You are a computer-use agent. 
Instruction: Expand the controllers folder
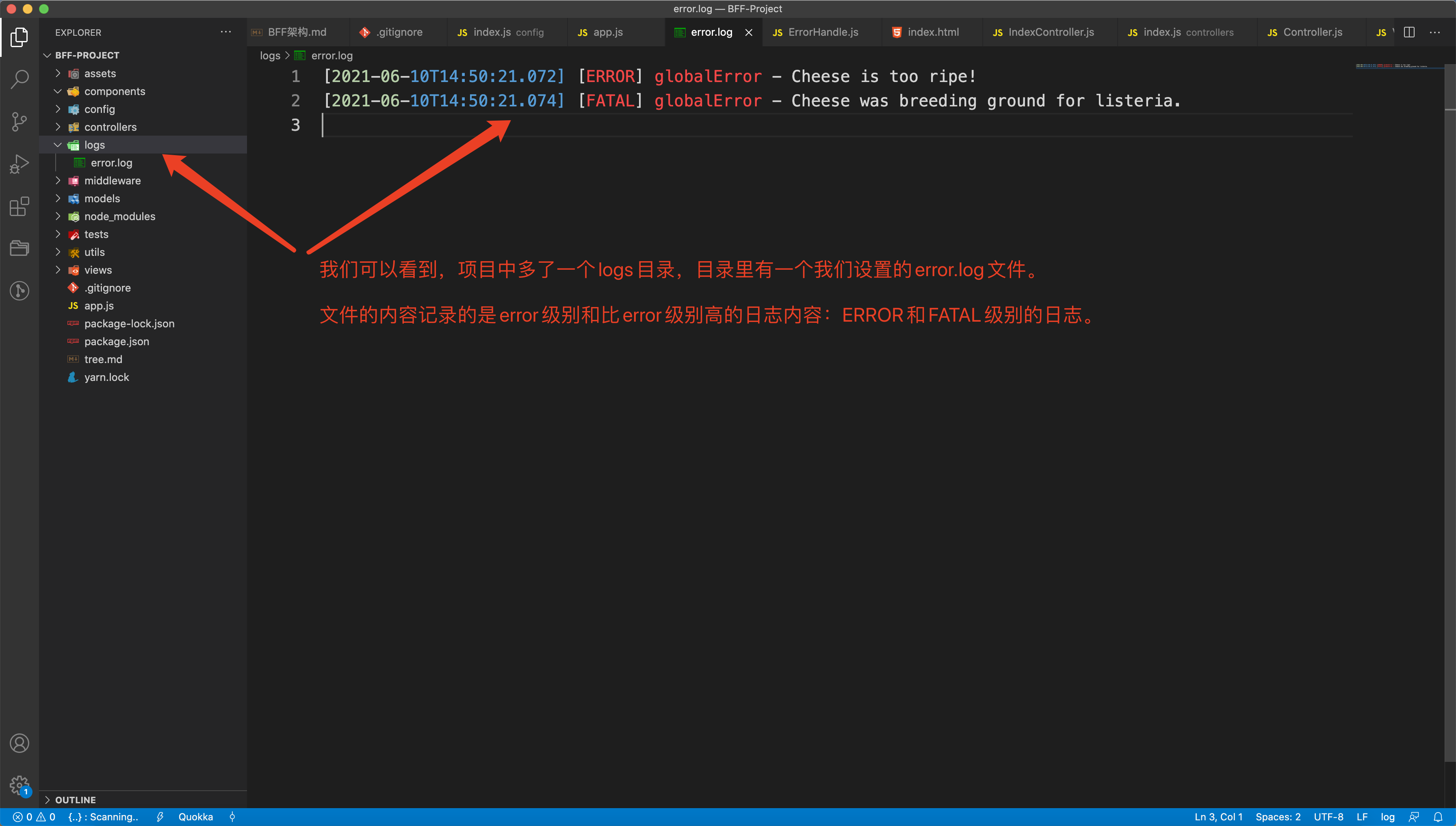(x=143, y=127)
